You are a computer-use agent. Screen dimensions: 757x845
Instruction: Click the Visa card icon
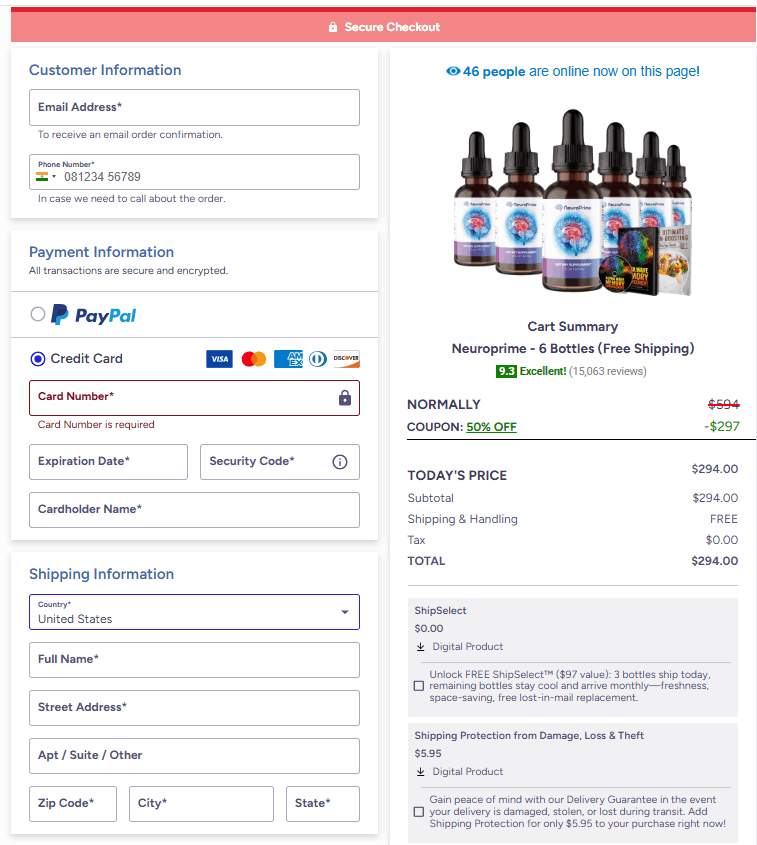(218, 358)
